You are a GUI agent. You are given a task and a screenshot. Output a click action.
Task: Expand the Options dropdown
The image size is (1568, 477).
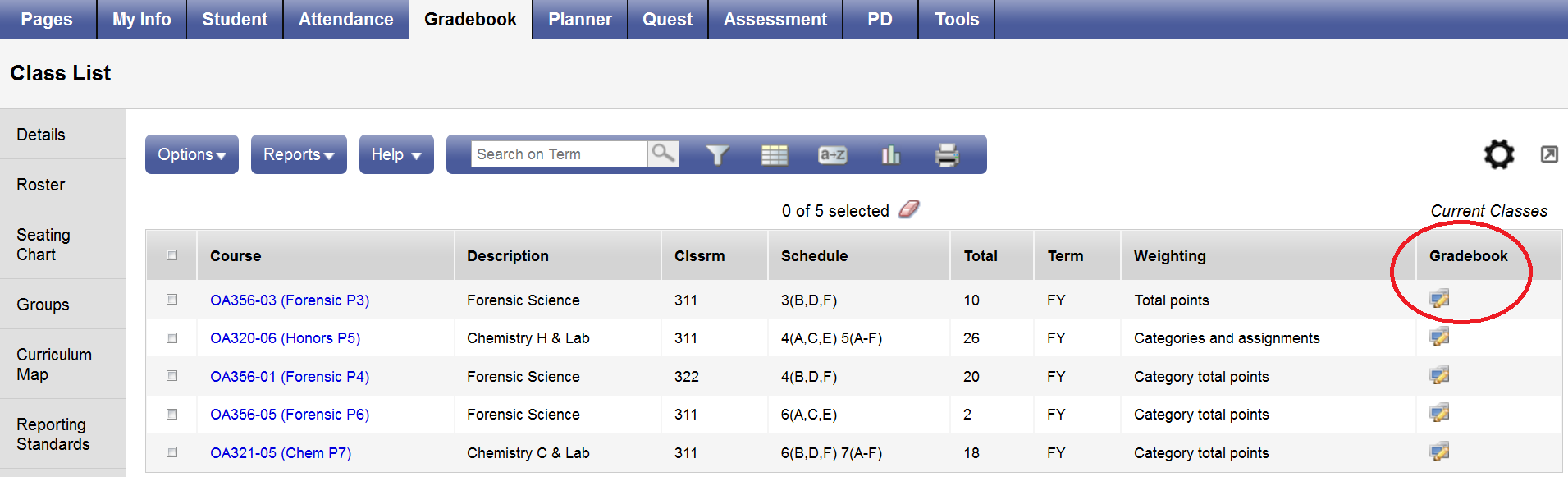pos(191,154)
